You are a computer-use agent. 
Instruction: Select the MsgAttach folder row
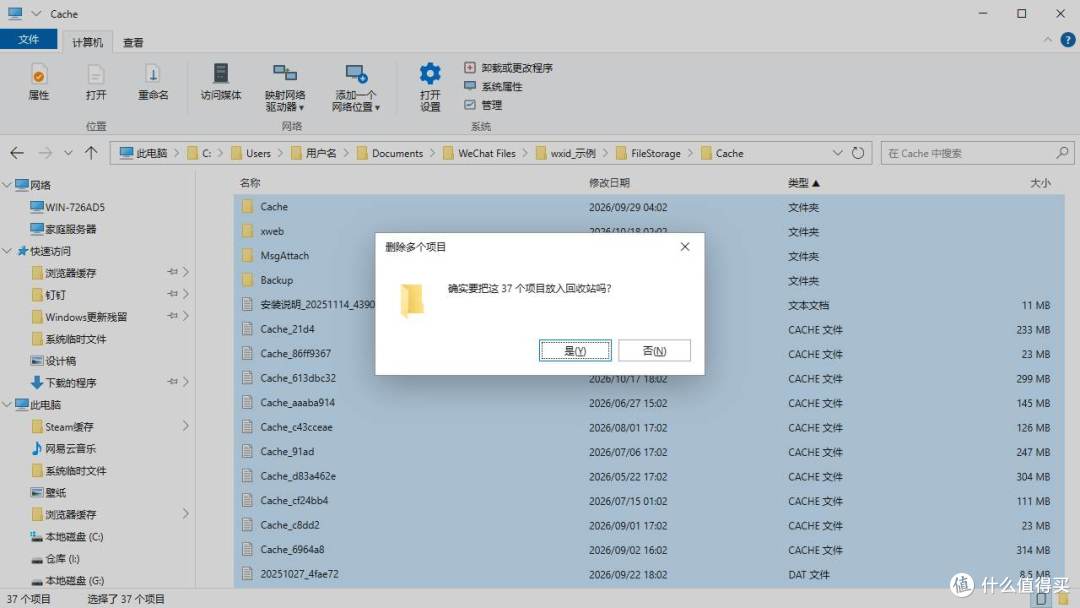click(x=649, y=255)
